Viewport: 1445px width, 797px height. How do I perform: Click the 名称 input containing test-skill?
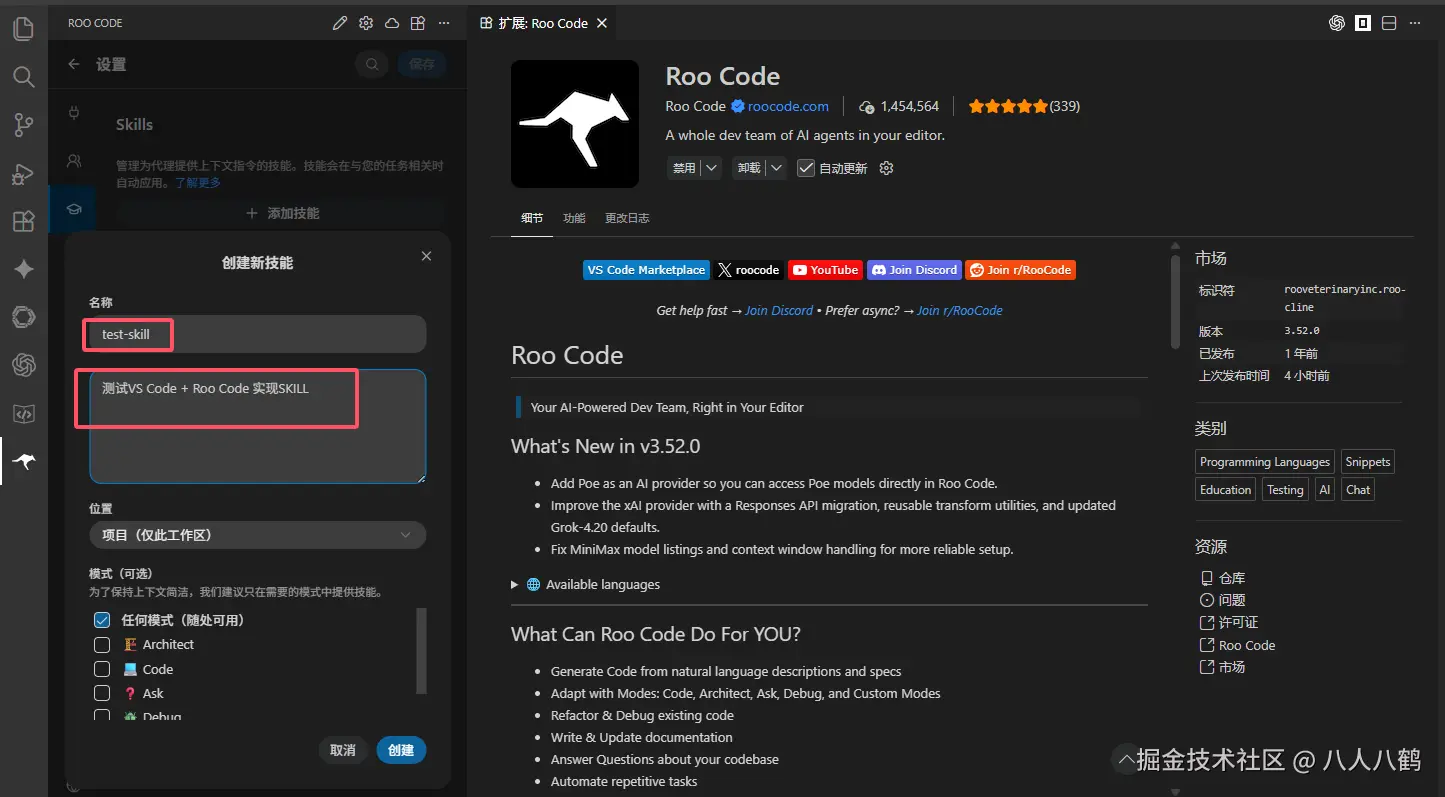pos(258,334)
